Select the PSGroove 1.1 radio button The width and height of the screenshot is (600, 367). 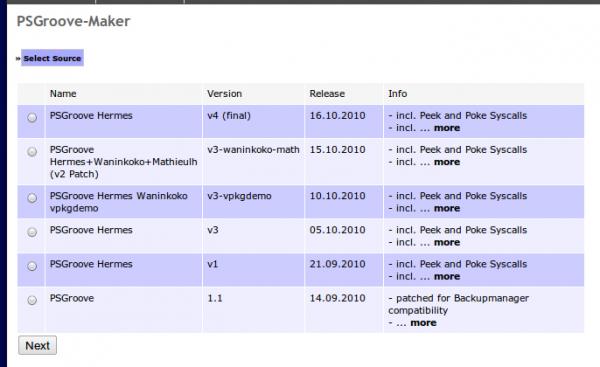click(x=32, y=300)
